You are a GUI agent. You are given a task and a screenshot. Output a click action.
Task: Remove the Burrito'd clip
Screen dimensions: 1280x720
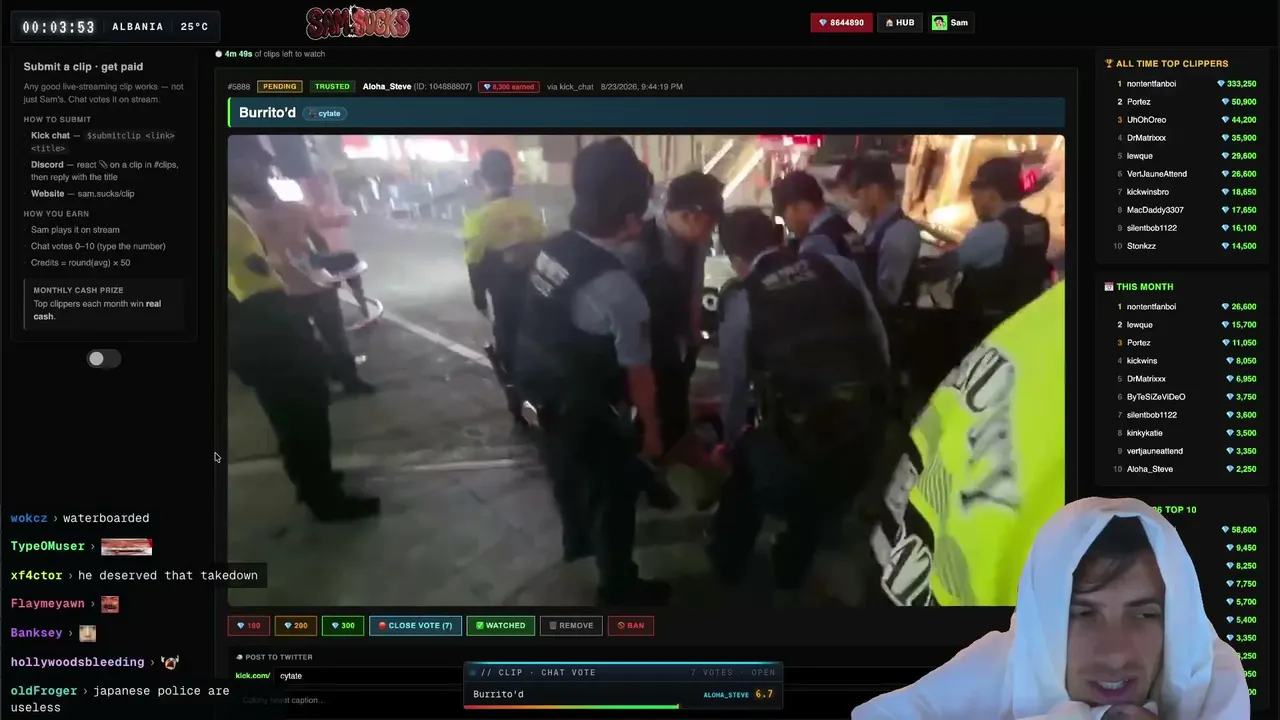[571, 626]
